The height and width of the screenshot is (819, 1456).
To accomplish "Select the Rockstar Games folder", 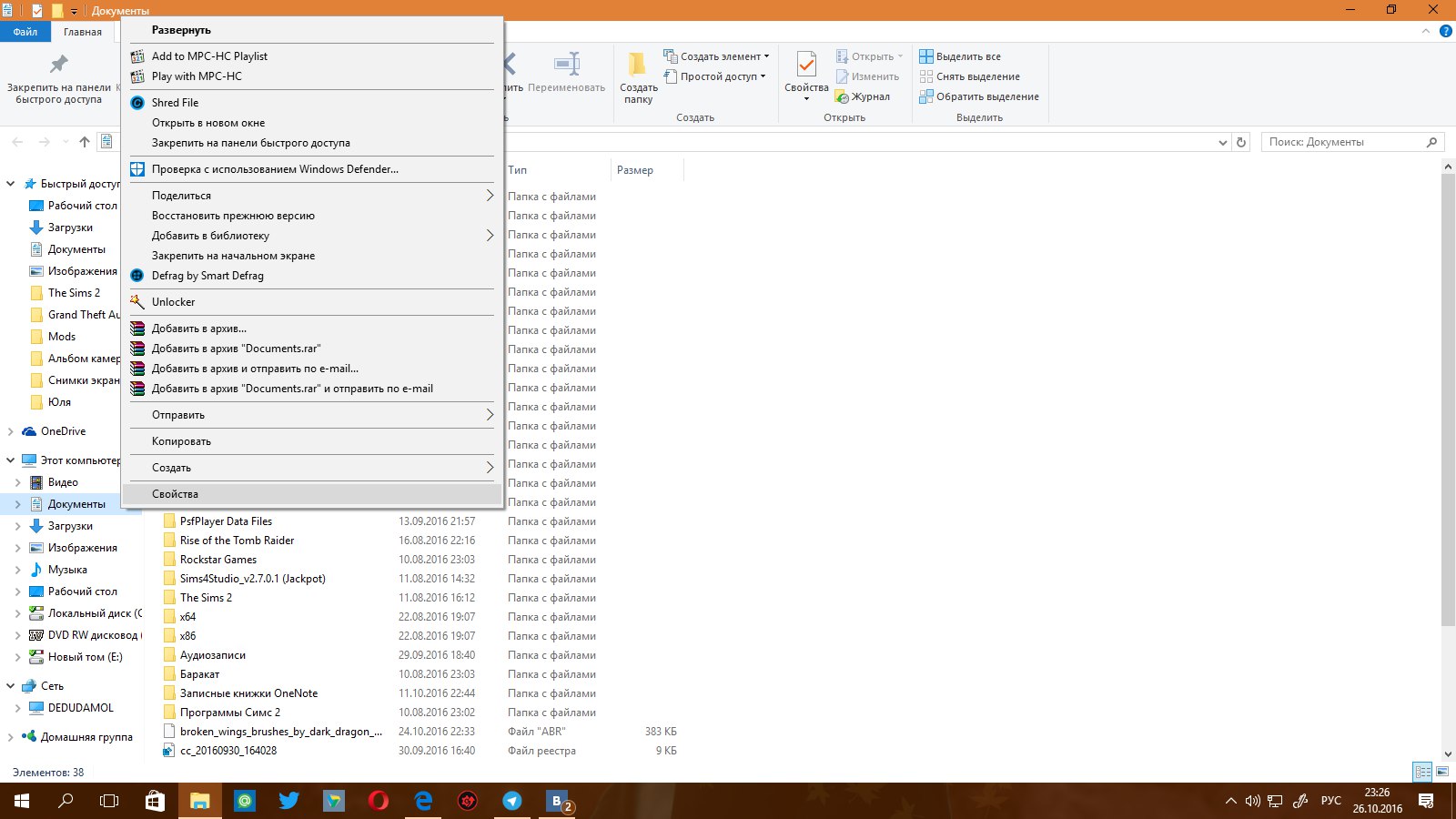I will click(x=218, y=560).
